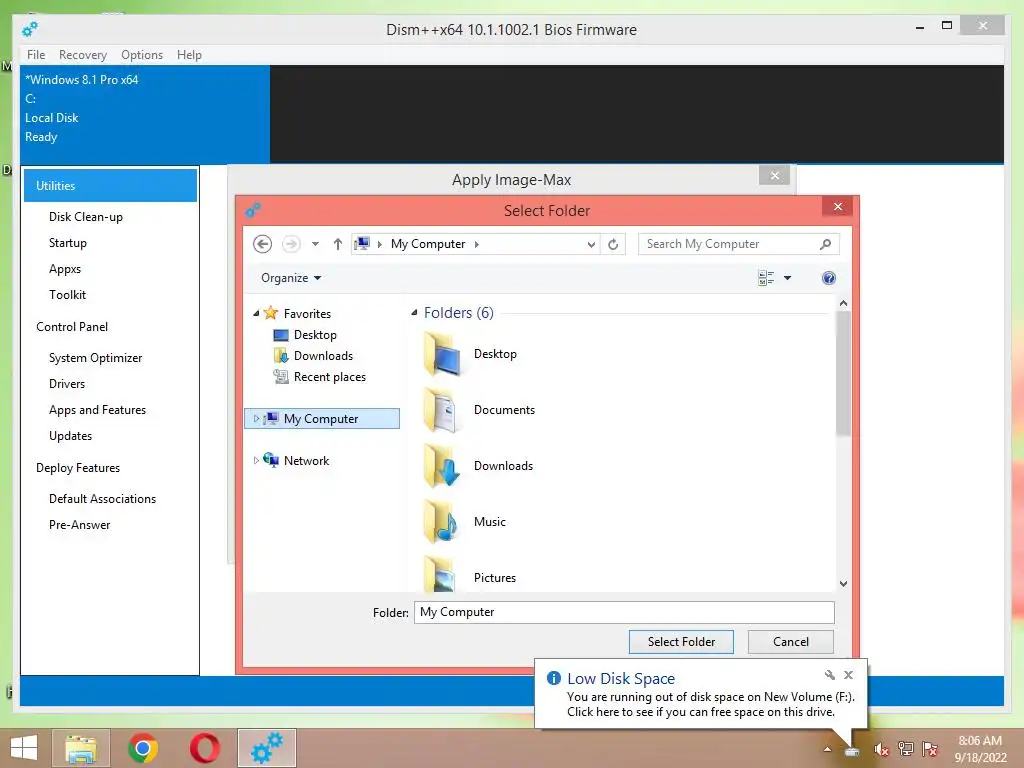Select the Downloads folder icon in Folders list
1024x768 pixels.
click(x=442, y=466)
